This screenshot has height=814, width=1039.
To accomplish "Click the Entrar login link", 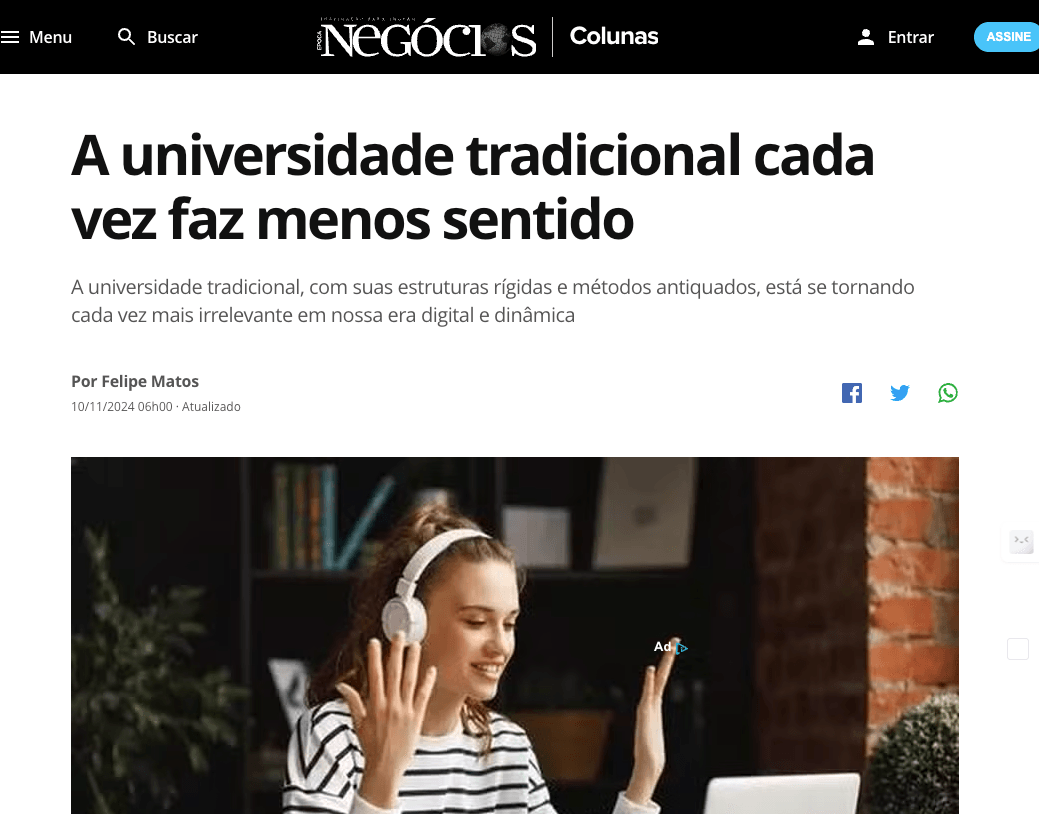I will (x=910, y=37).
